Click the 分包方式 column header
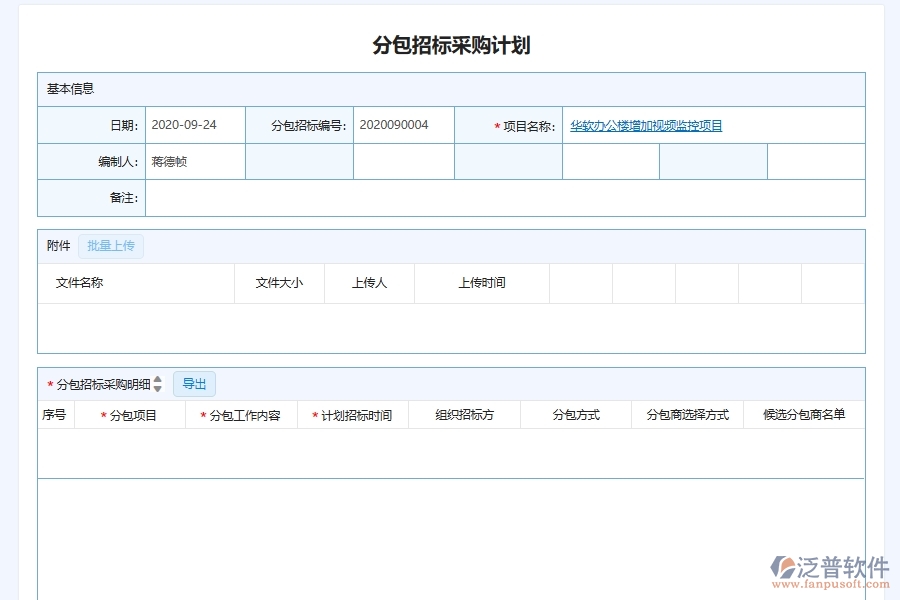 (576, 414)
